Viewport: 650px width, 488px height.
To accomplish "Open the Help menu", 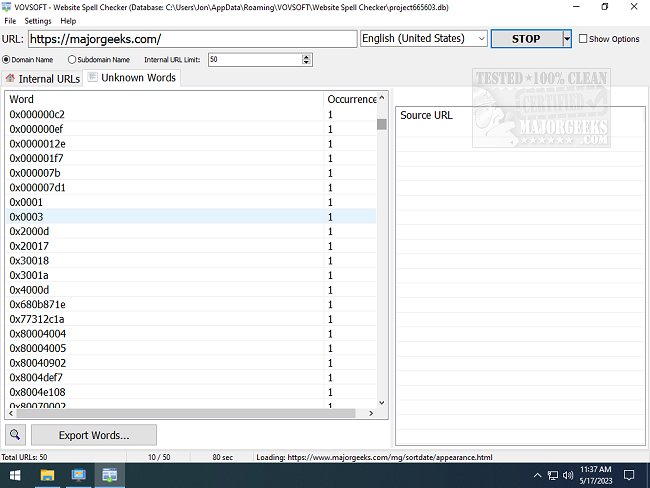I will tap(68, 21).
